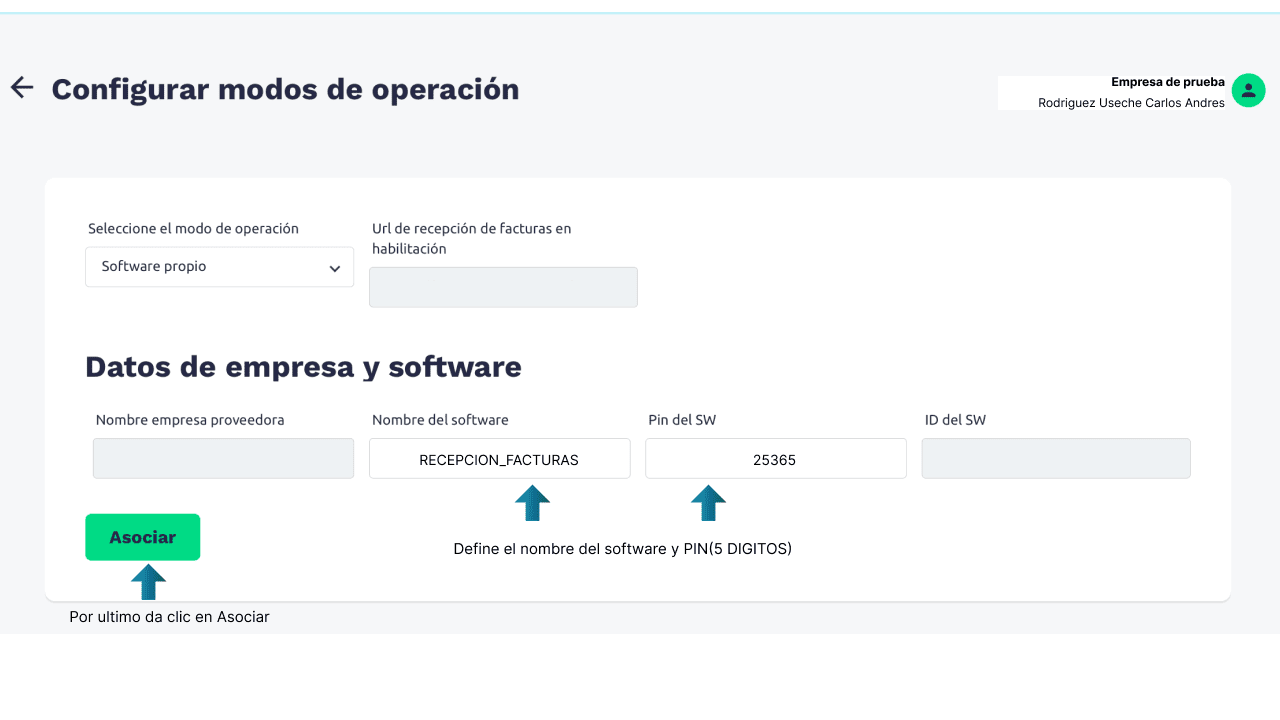
Task: Click the Por ultimo da clic en Asociar note
Action: coord(169,617)
